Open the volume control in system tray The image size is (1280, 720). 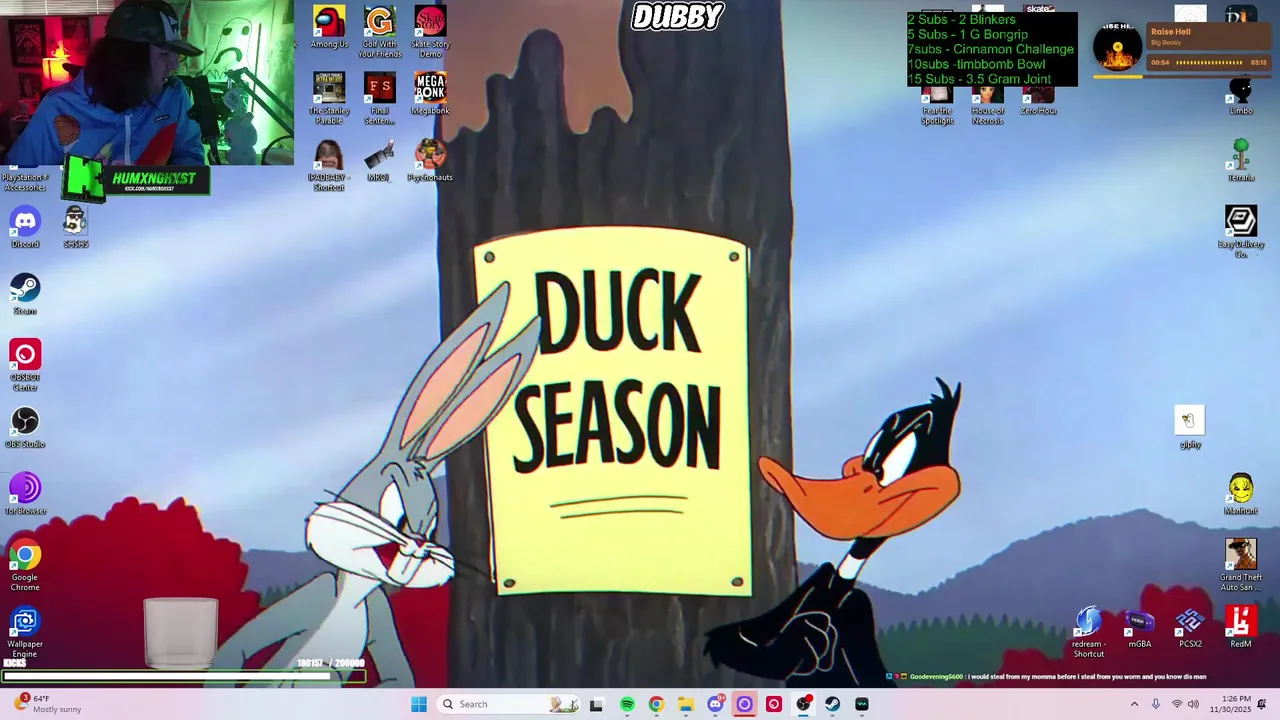coord(1193,704)
